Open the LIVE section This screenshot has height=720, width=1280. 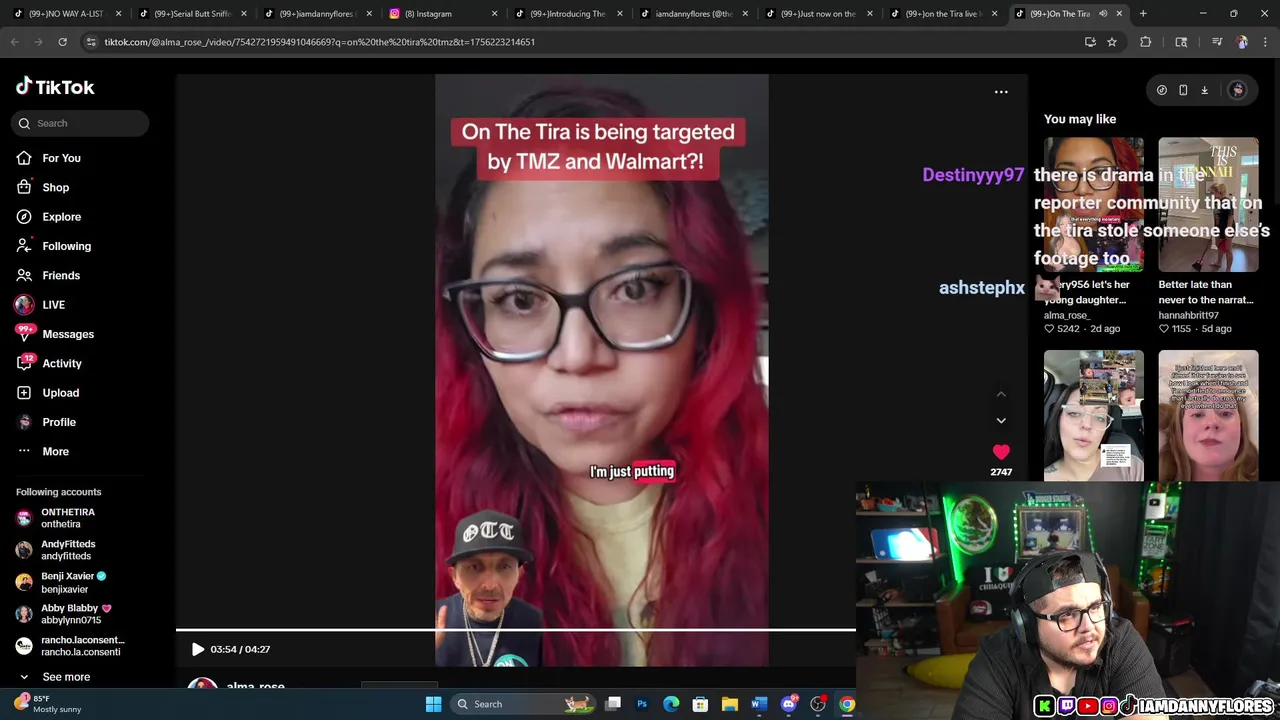pos(53,305)
